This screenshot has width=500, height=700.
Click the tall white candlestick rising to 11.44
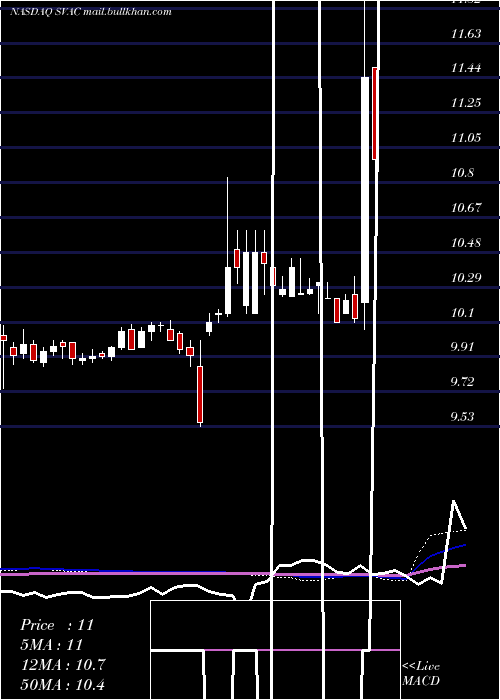[365, 190]
